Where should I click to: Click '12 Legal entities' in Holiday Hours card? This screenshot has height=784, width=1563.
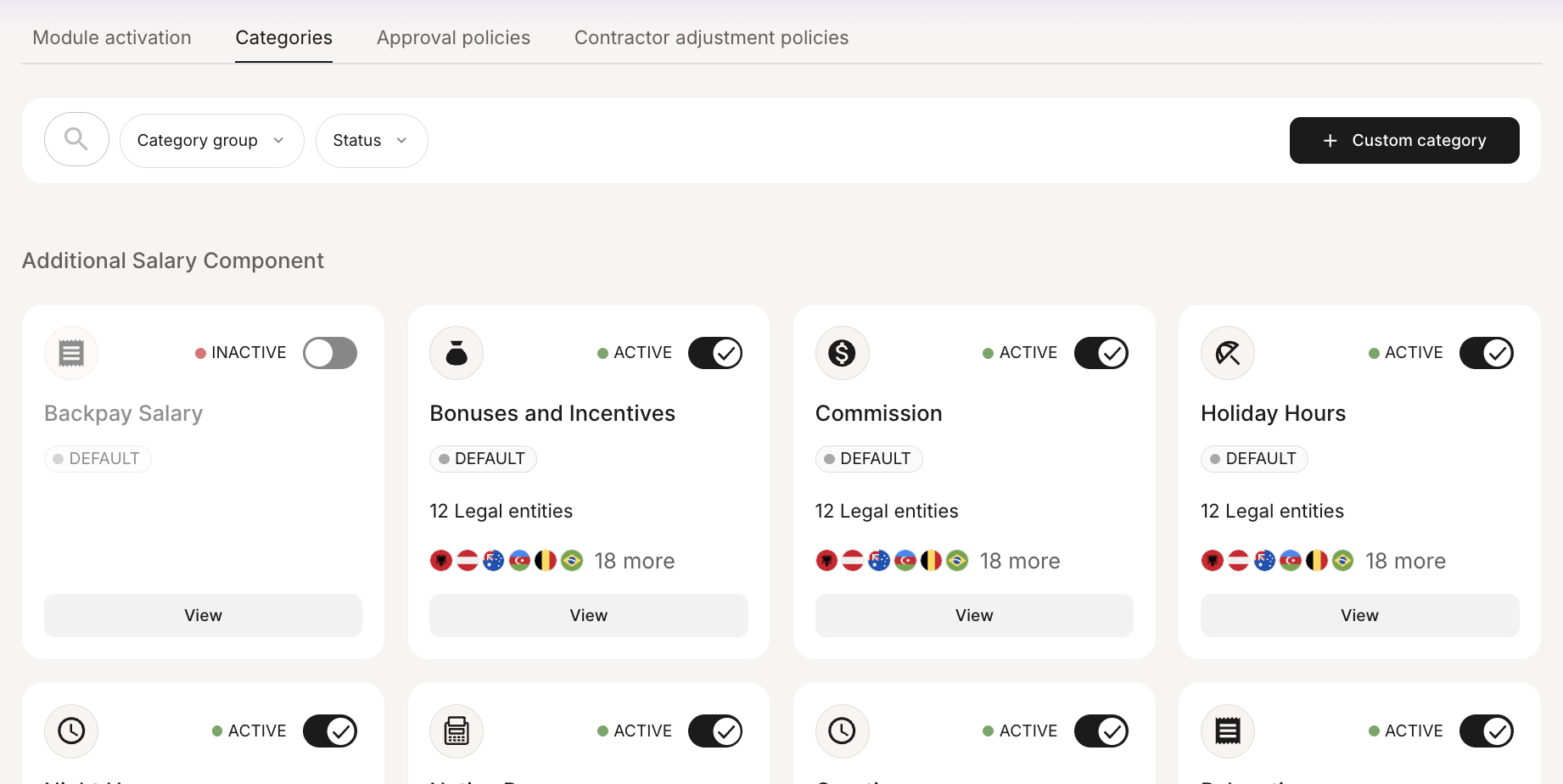(1272, 511)
